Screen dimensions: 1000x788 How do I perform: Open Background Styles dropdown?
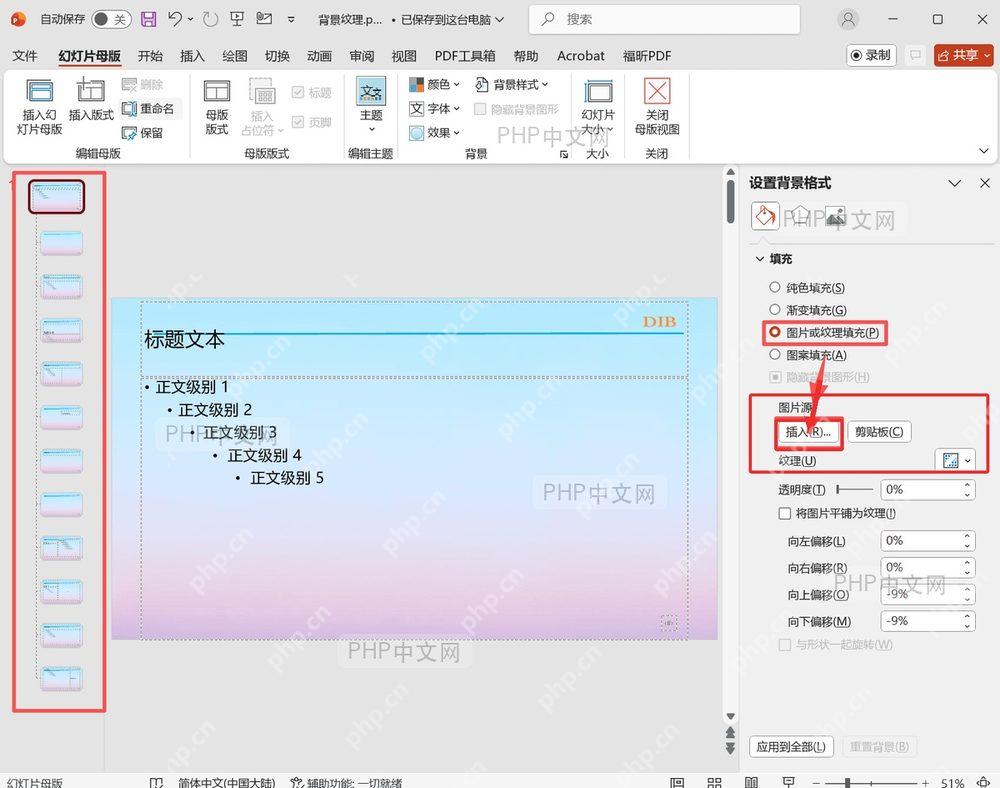coord(511,84)
